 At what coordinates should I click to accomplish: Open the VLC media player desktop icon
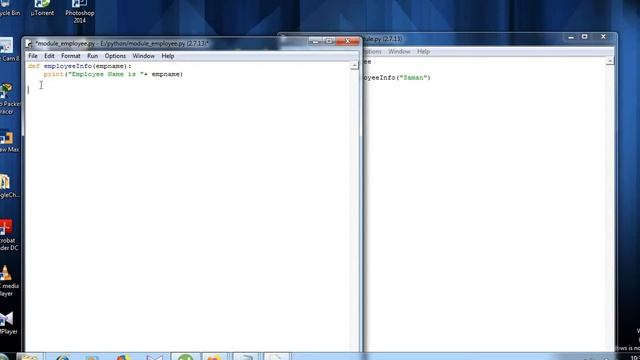tap(8, 281)
